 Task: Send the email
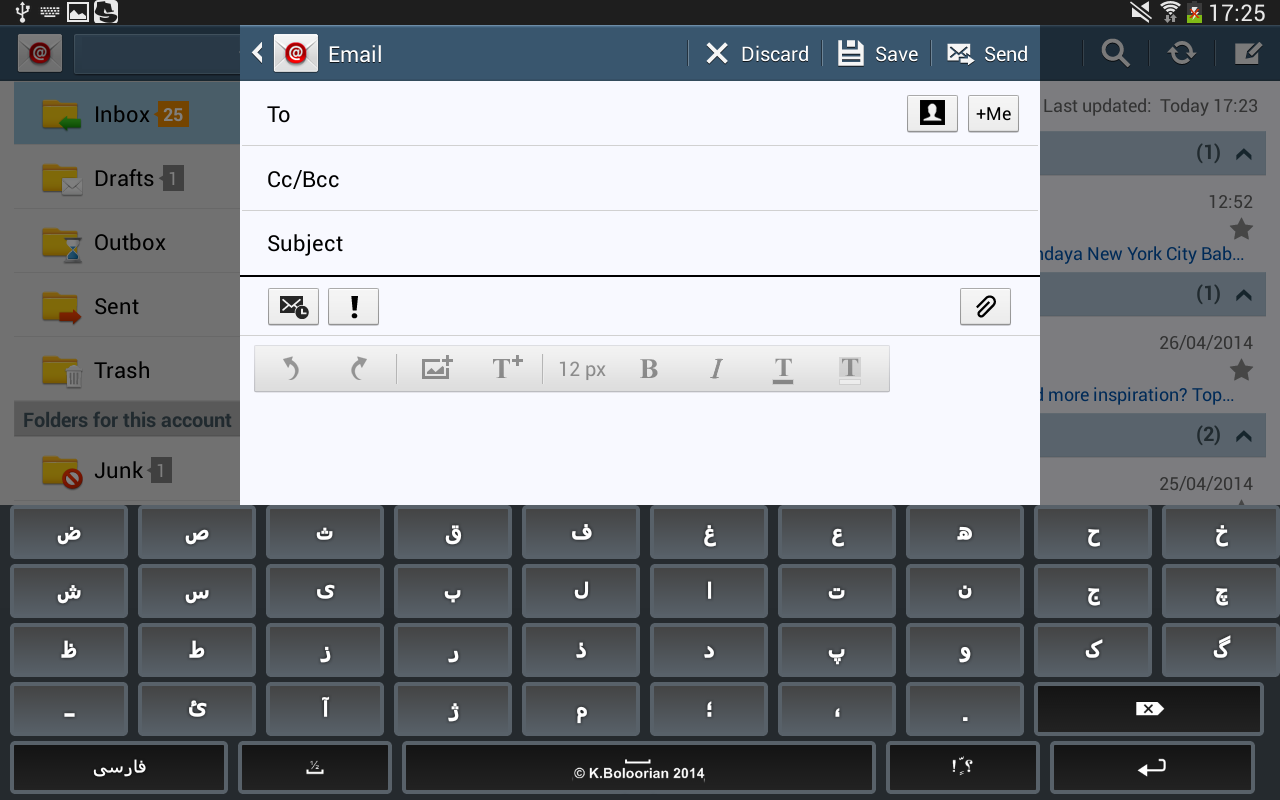click(x=987, y=53)
